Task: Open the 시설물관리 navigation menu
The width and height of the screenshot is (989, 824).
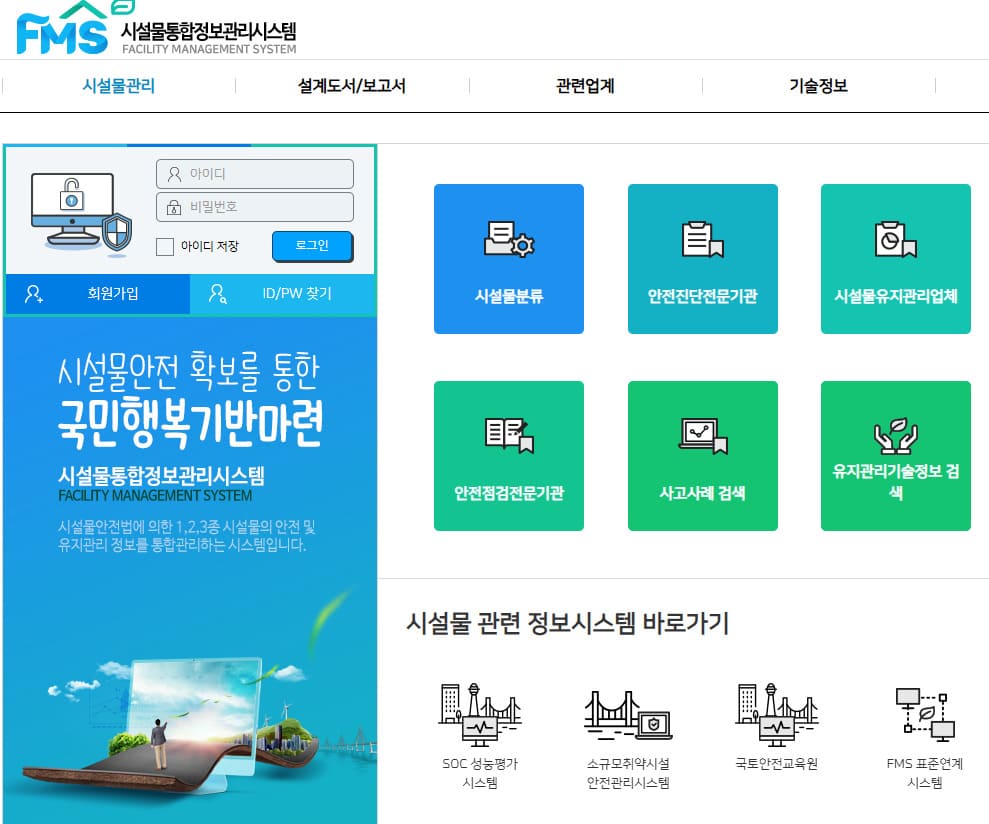Action: [x=116, y=86]
